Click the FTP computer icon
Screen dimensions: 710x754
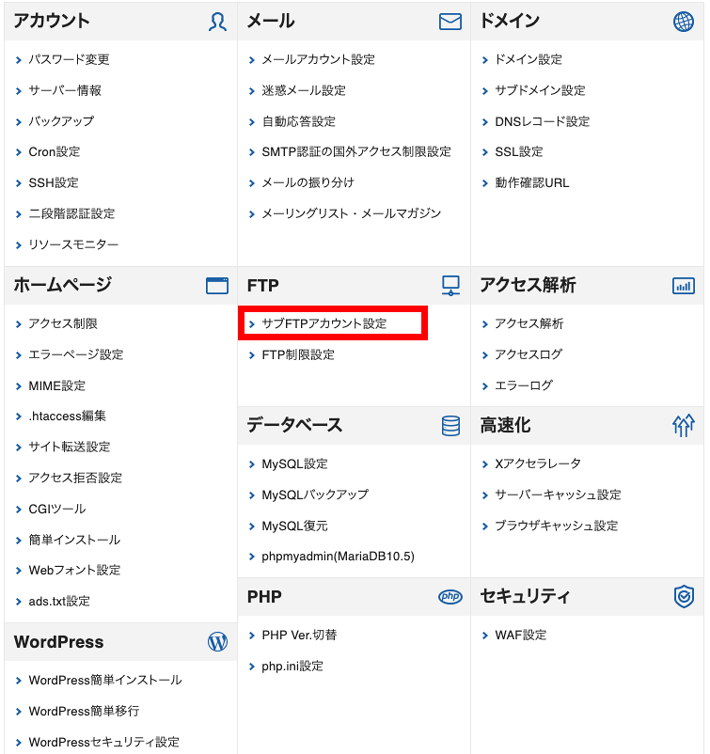click(x=451, y=285)
